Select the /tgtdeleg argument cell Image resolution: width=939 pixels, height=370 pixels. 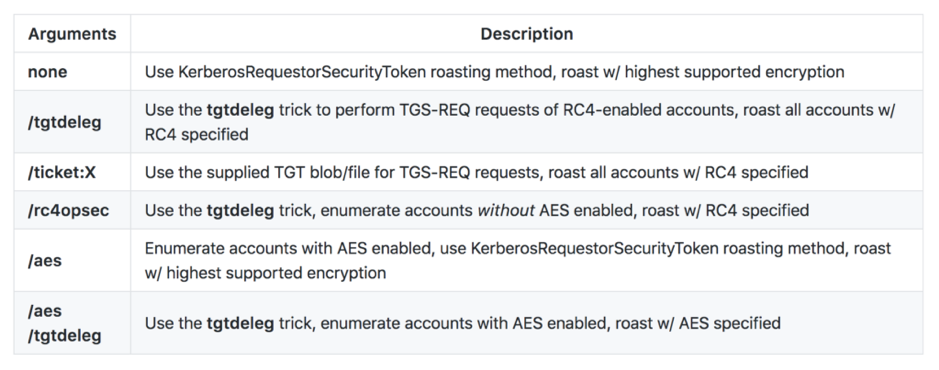tap(72, 122)
